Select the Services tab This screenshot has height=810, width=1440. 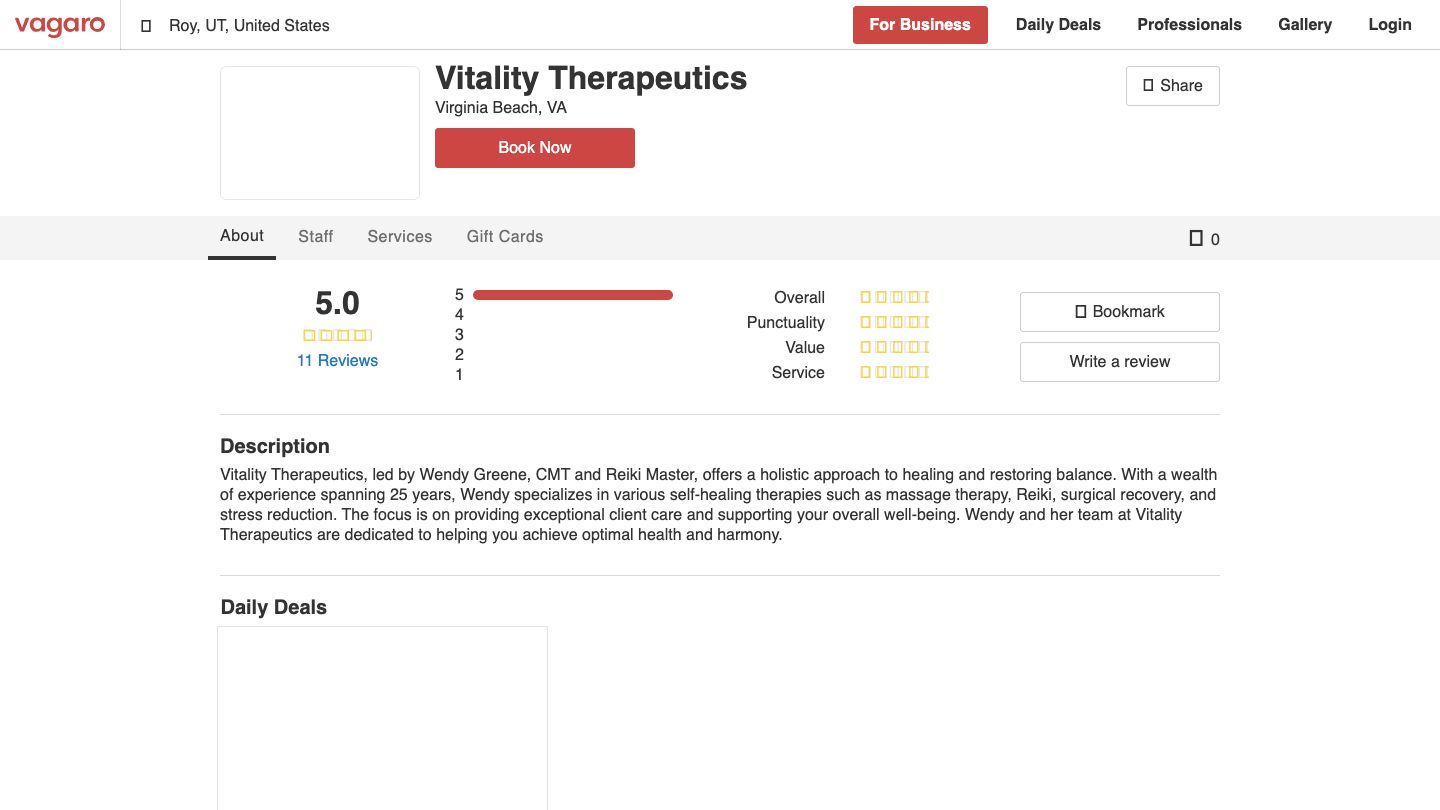tap(399, 236)
